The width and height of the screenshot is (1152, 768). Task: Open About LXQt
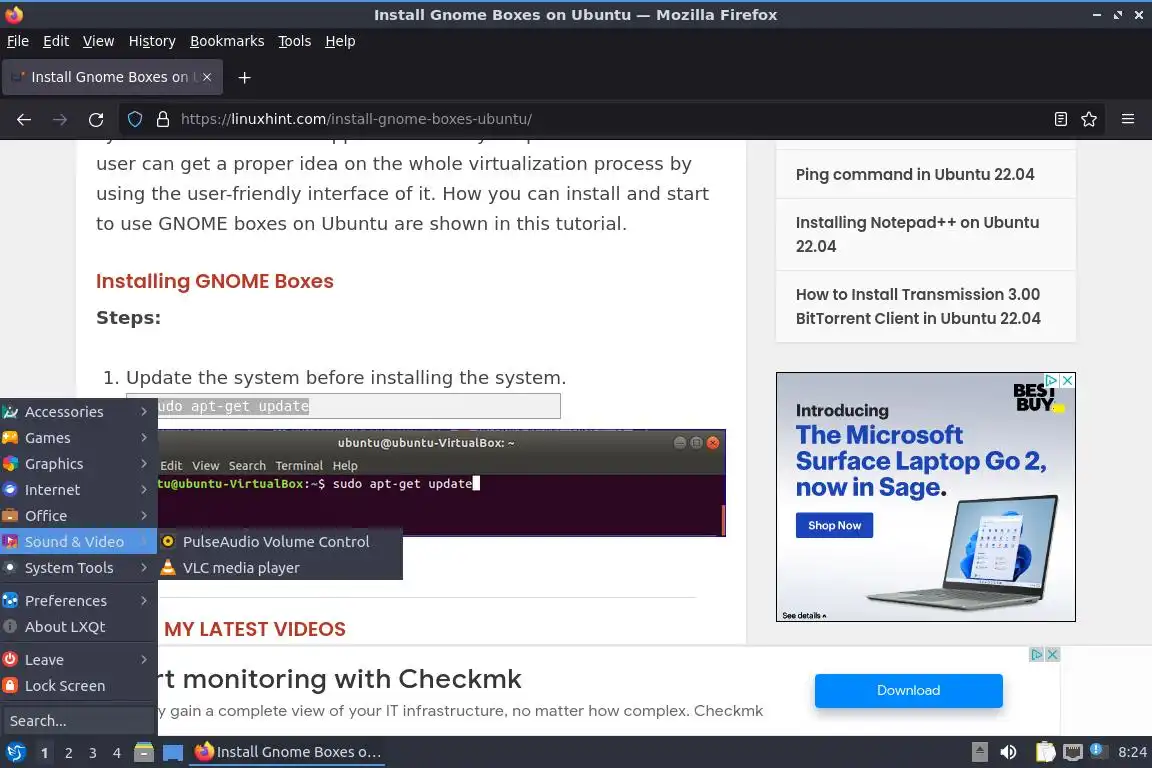[x=79, y=627]
